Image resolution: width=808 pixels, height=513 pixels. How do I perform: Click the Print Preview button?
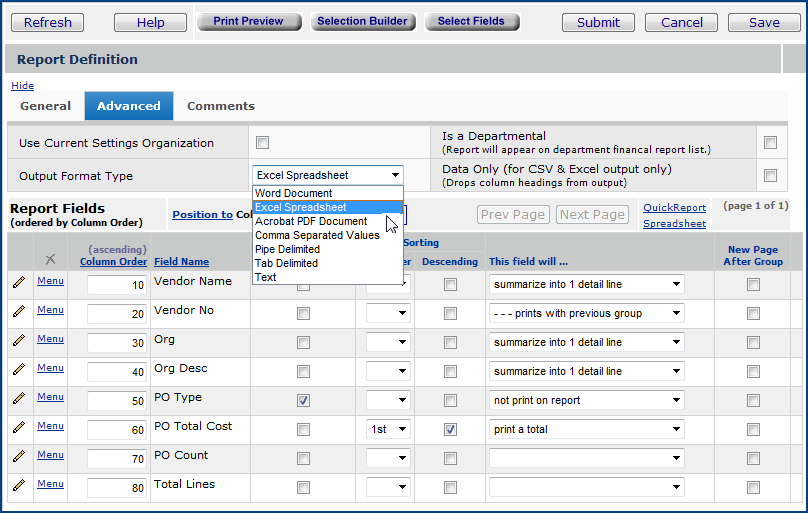pos(248,21)
